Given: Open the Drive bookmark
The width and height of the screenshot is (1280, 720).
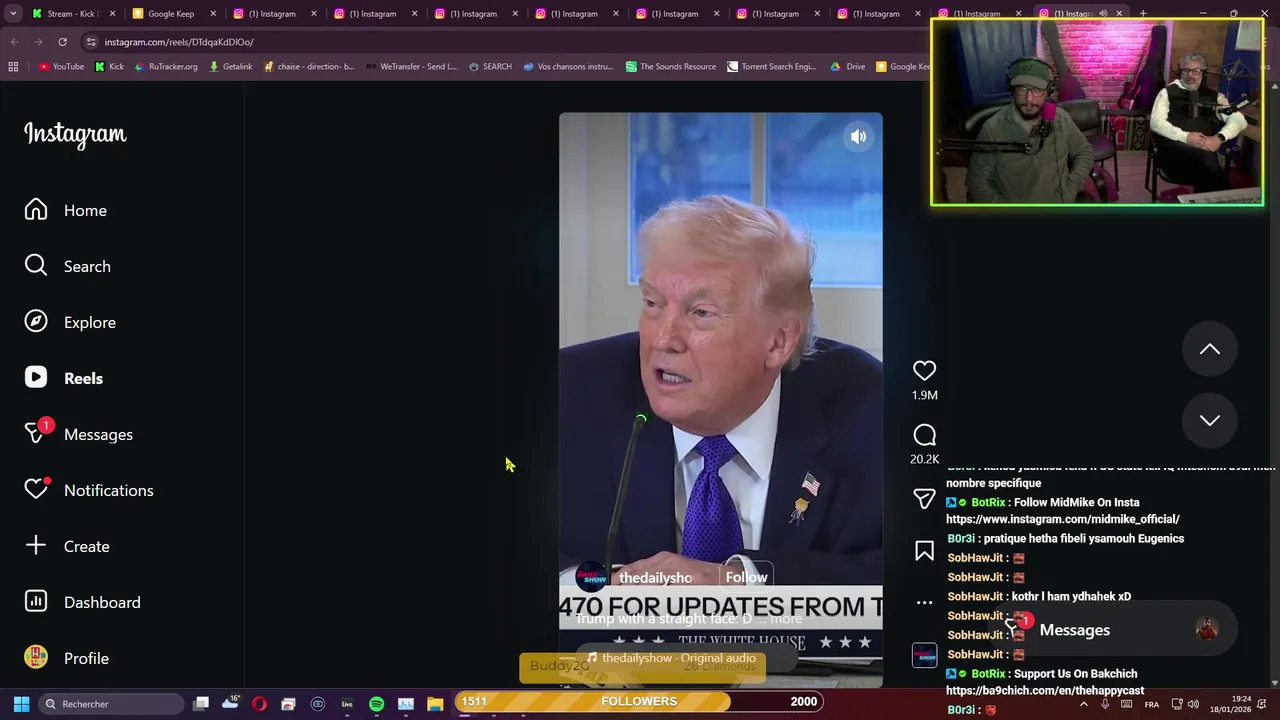Looking at the screenshot, I should point(848,67).
